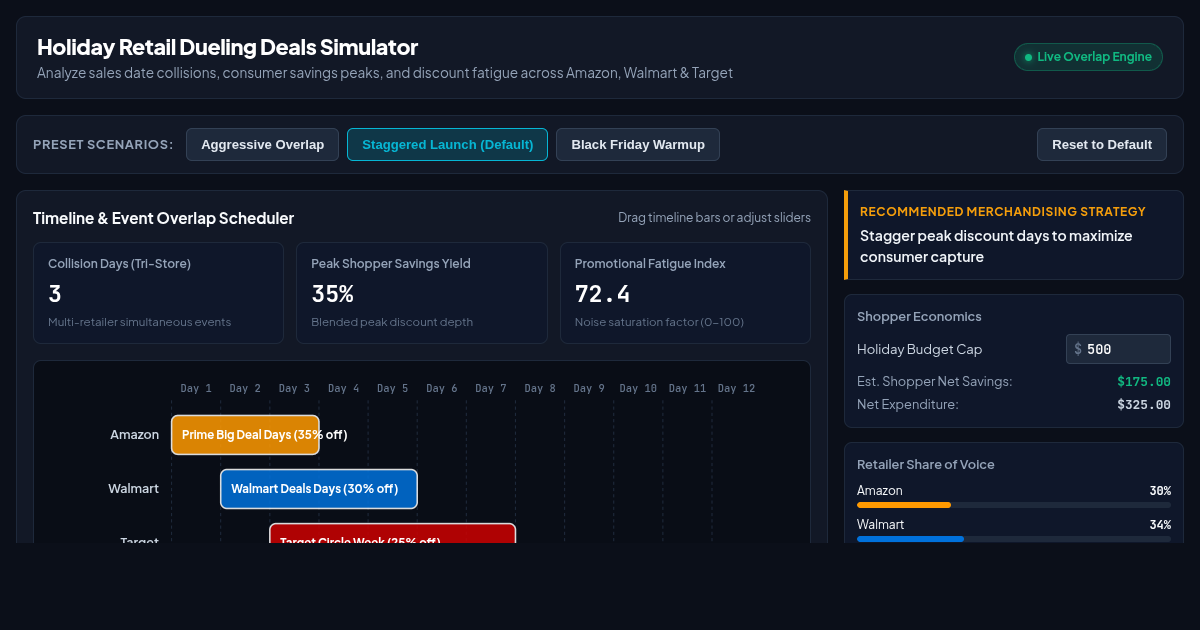
Task: Choose Staggered Launch (Default) scenario
Action: [447, 145]
